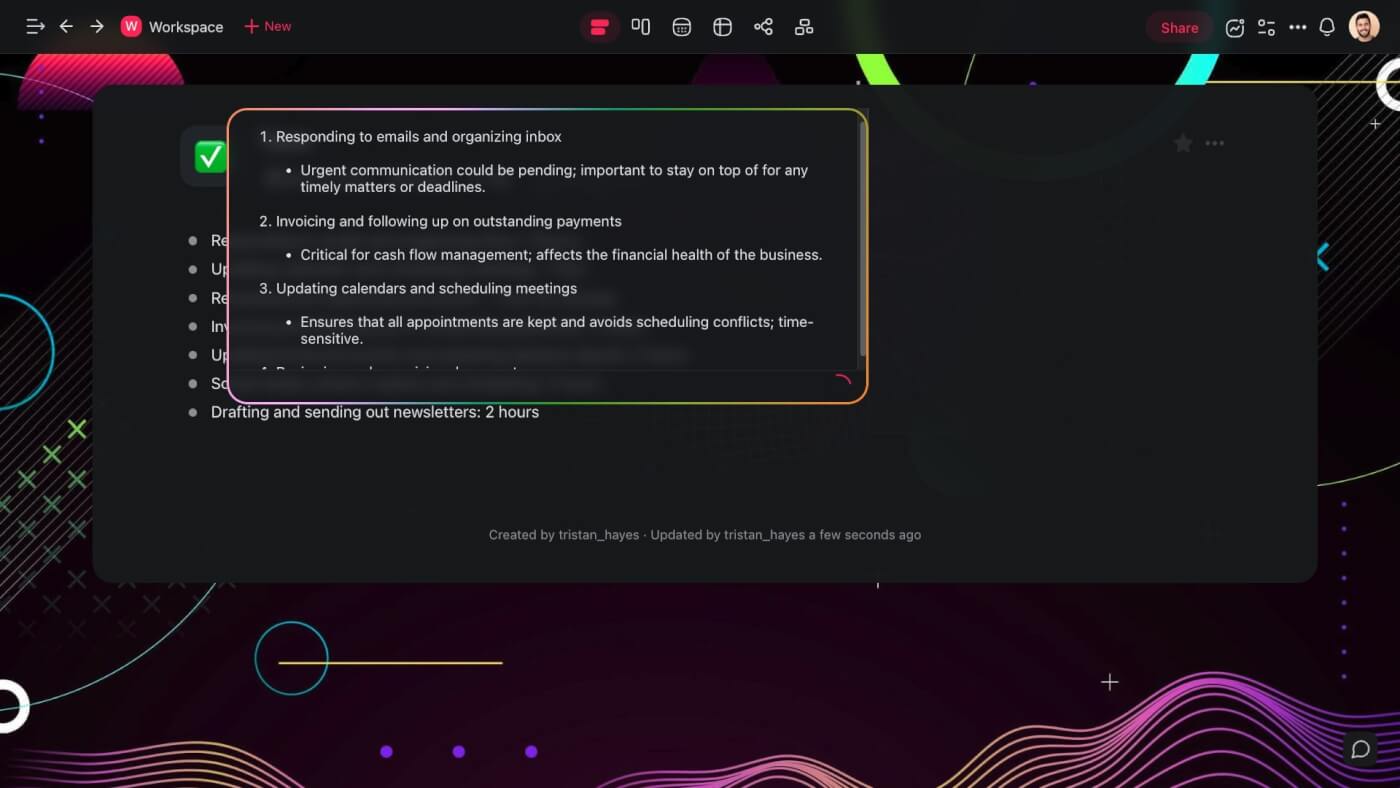
Task: Create a document with the New menu
Action: [x=267, y=26]
